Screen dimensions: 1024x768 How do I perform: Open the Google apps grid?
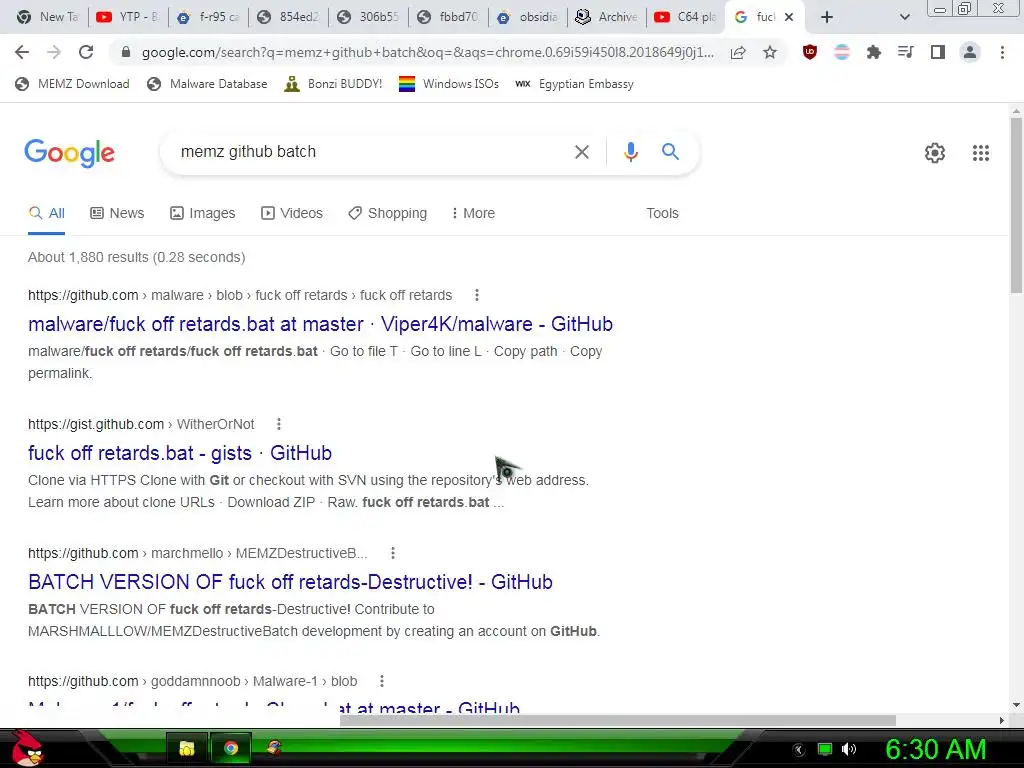980,153
